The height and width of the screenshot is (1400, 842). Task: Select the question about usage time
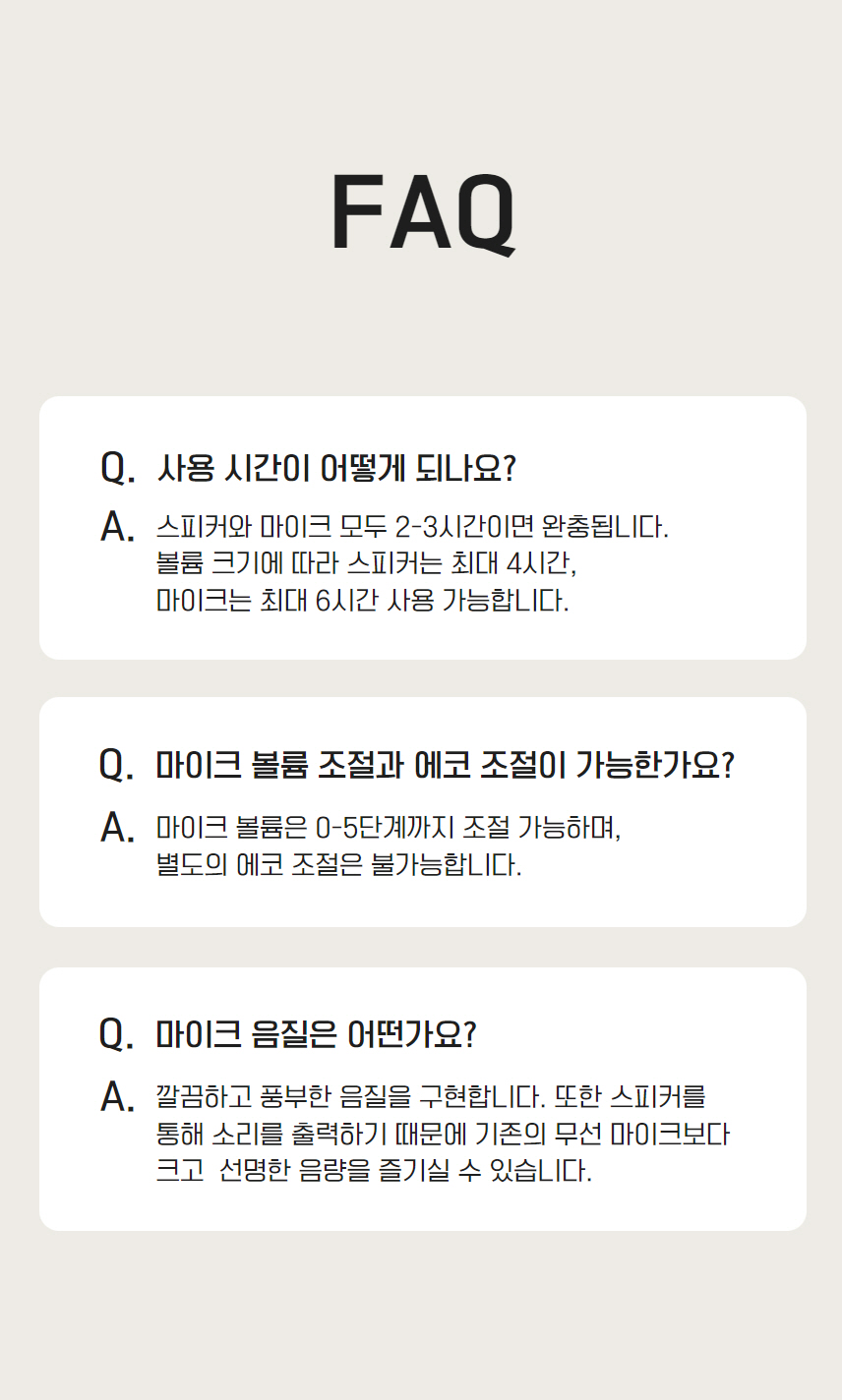tap(336, 469)
